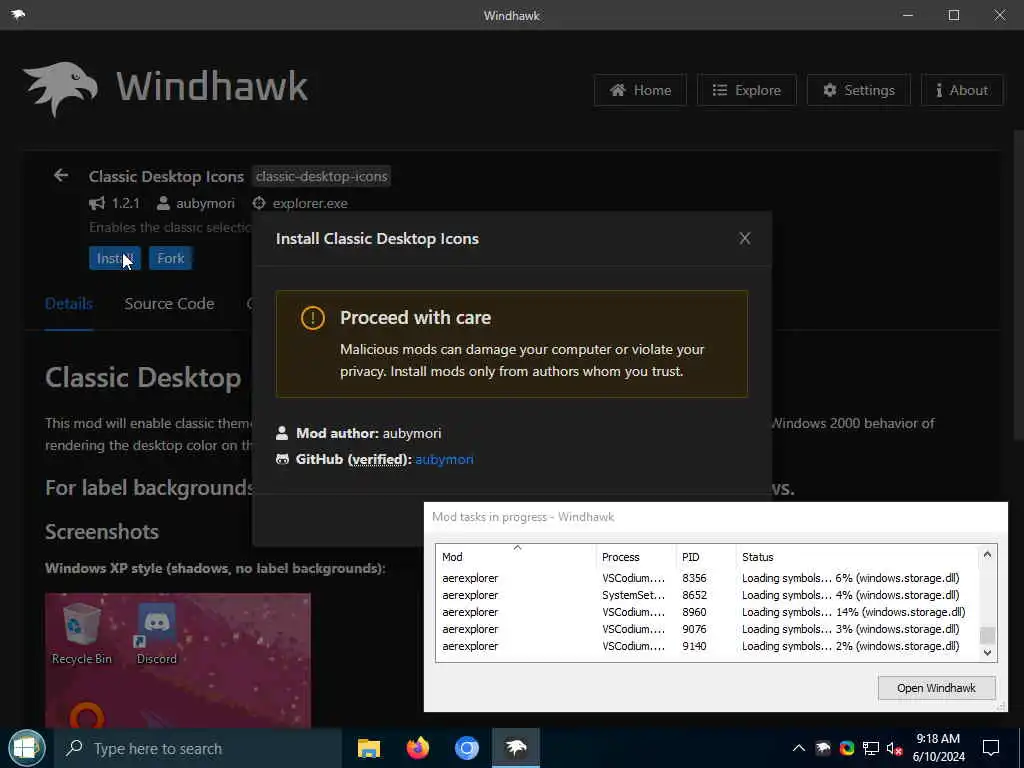Click the Windows XP style screenshot thumbnail
The width and height of the screenshot is (1024, 768).
178,660
